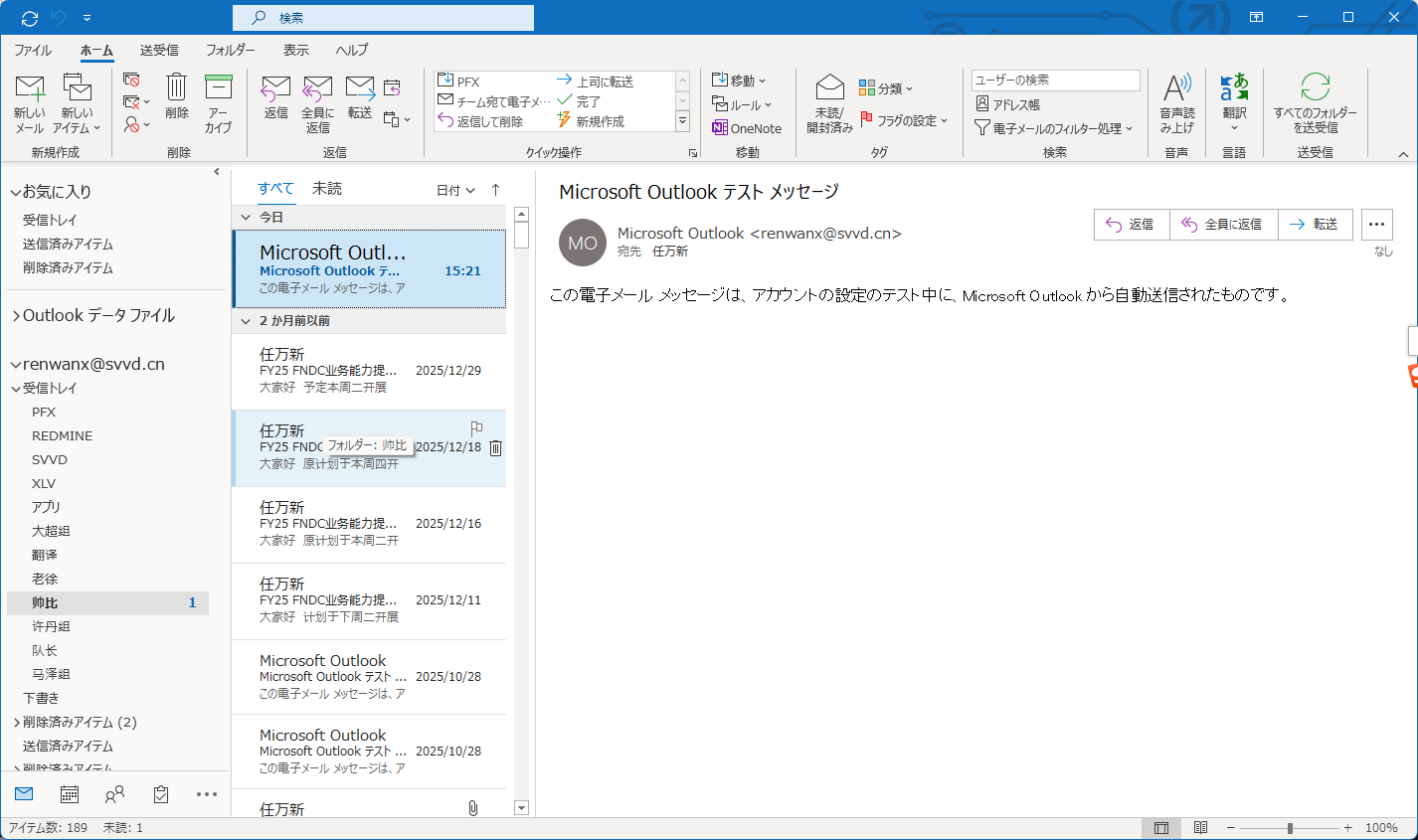Click the 全員に返信 button in reading pane

1223,225
